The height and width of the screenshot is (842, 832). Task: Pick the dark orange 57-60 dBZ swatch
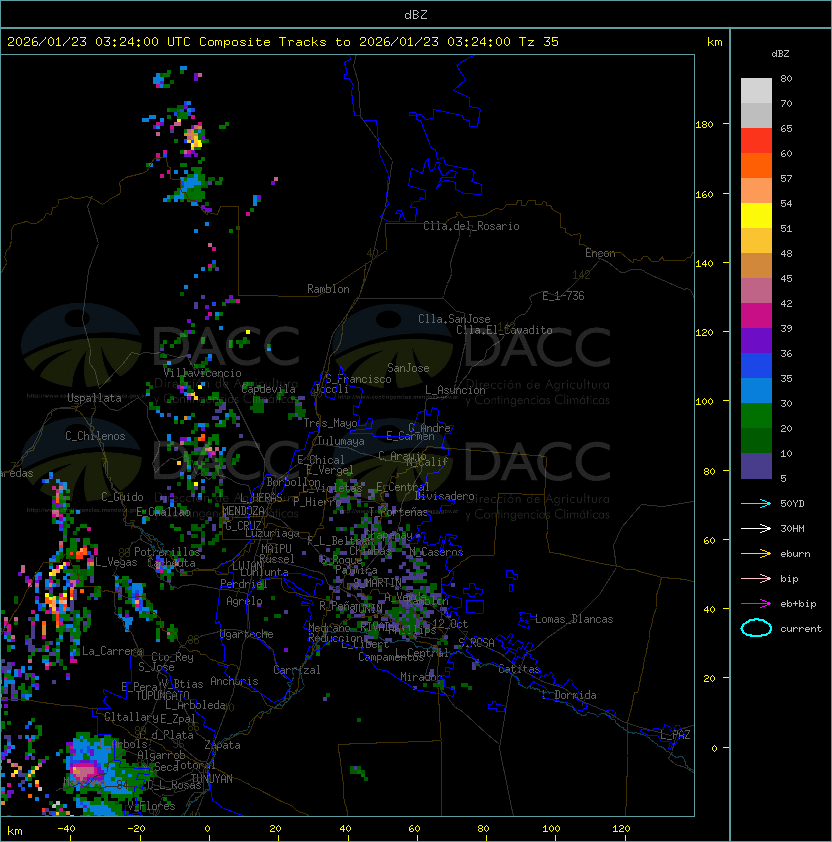[756, 165]
